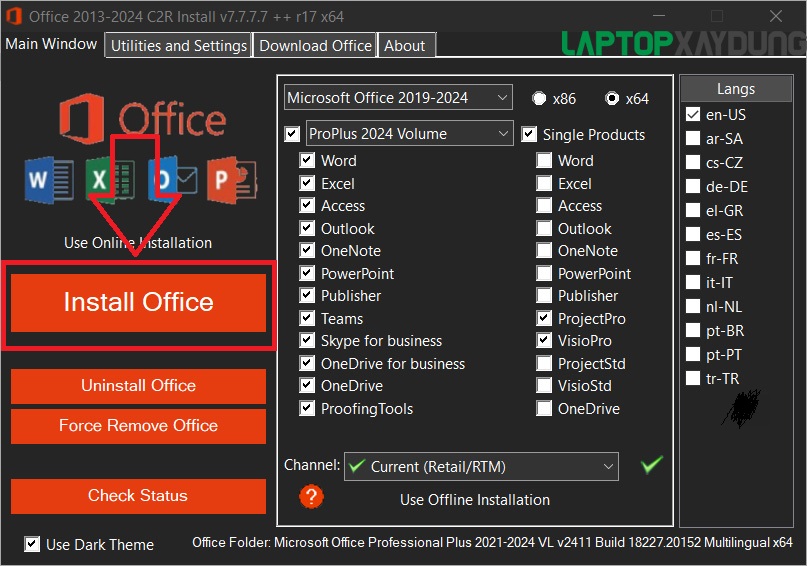The width and height of the screenshot is (807, 566).
Task: Uncheck Publisher in the ProPlus suite list
Action: (307, 295)
